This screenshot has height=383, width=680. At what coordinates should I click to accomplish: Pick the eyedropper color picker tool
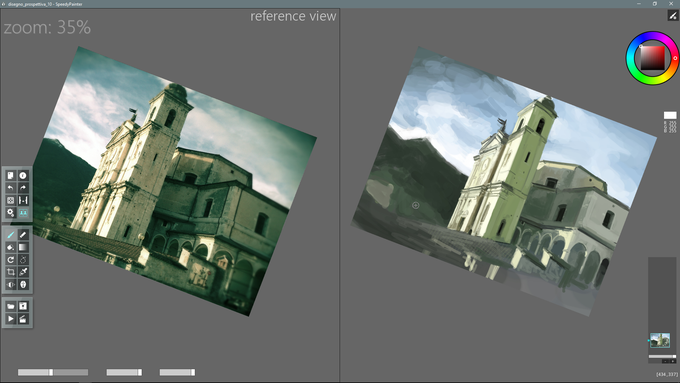23,272
